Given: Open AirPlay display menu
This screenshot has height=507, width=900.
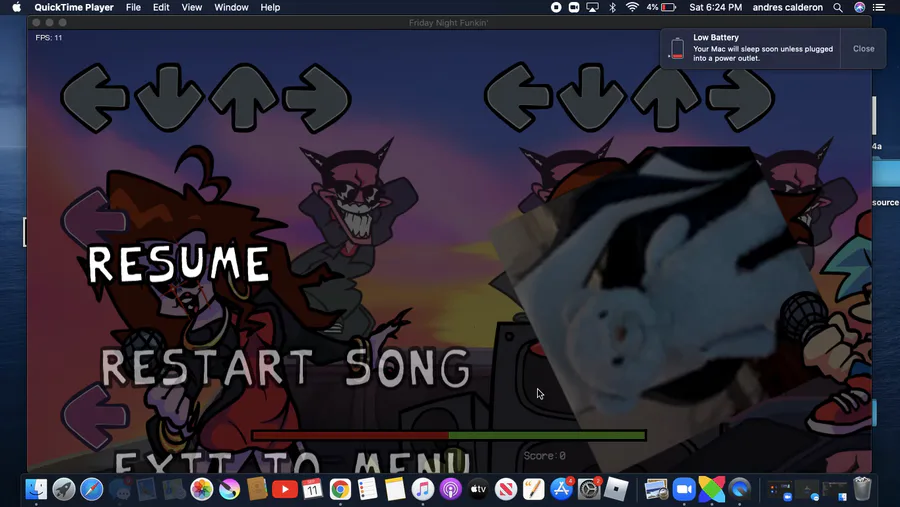Looking at the screenshot, I should click(x=592, y=7).
